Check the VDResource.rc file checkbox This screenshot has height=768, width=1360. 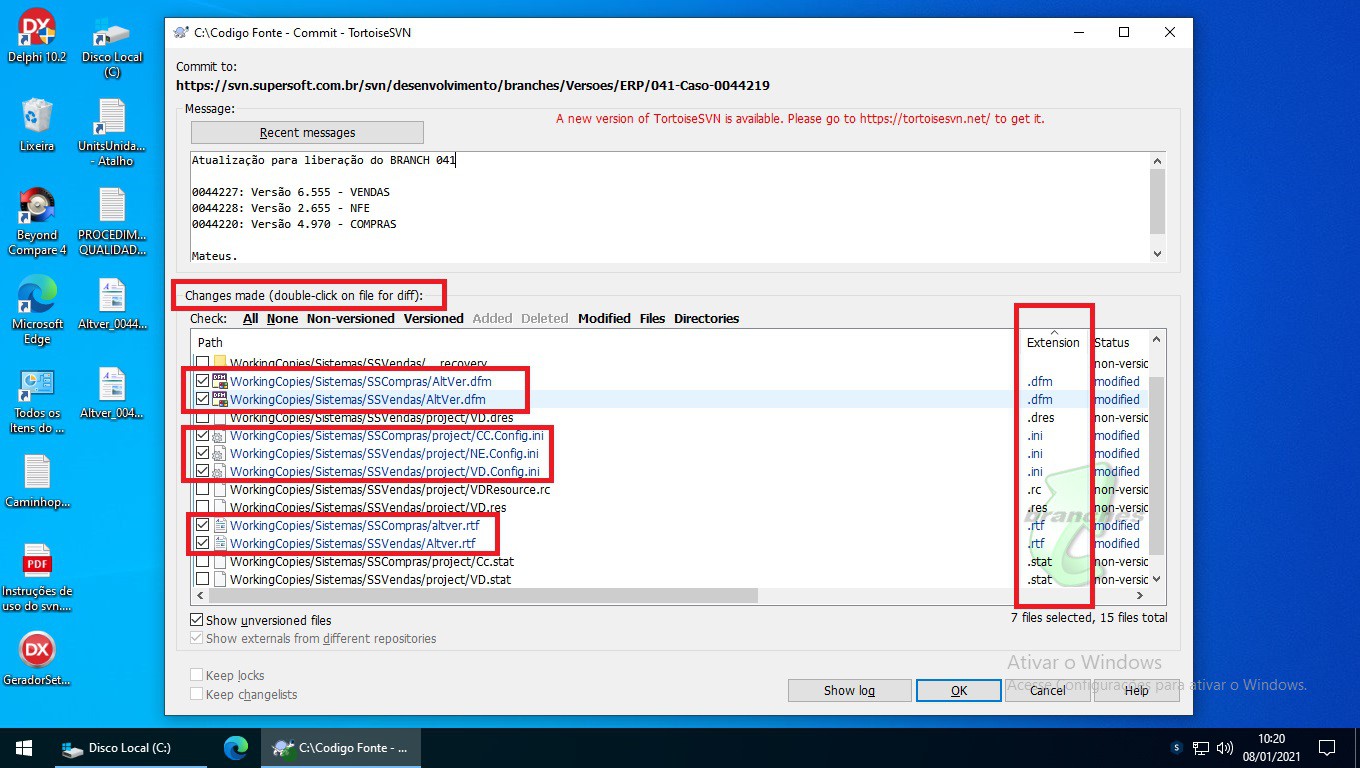[x=203, y=490]
